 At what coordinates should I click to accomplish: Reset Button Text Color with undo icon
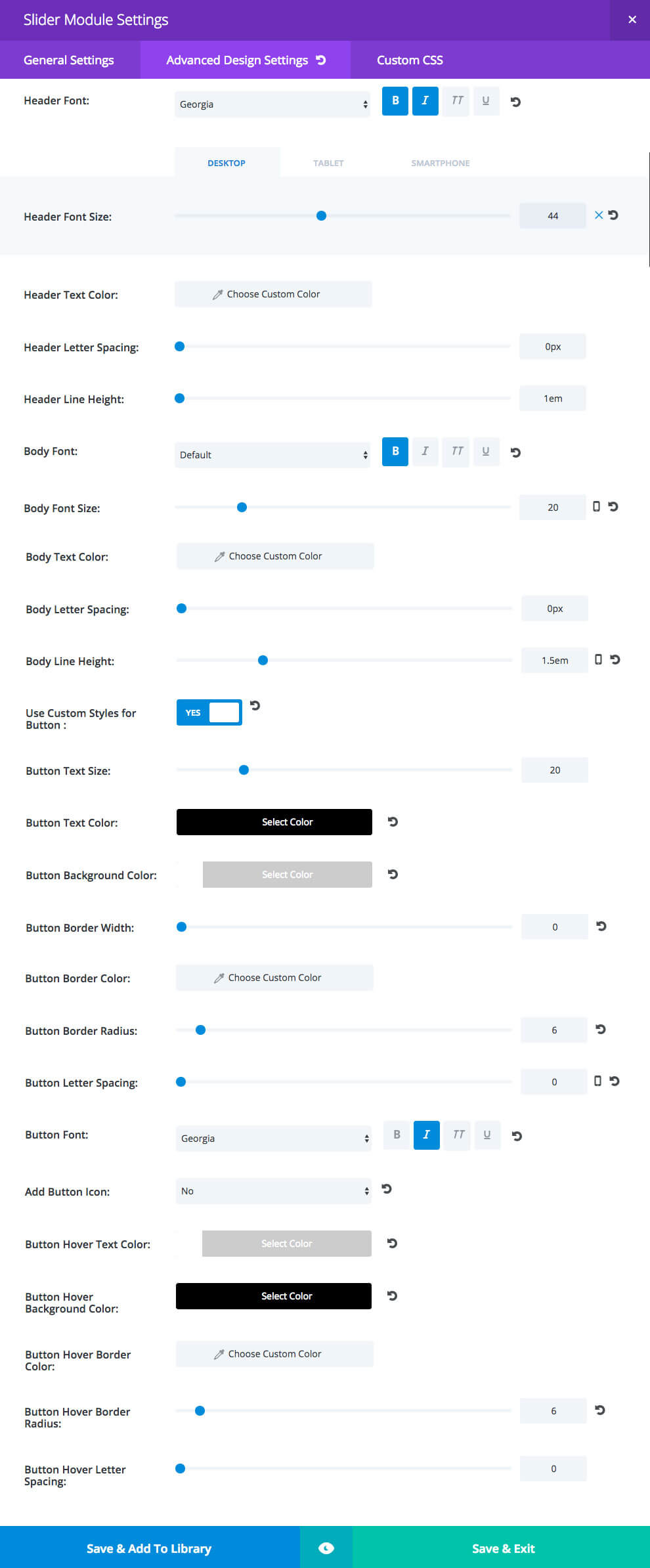coord(393,821)
